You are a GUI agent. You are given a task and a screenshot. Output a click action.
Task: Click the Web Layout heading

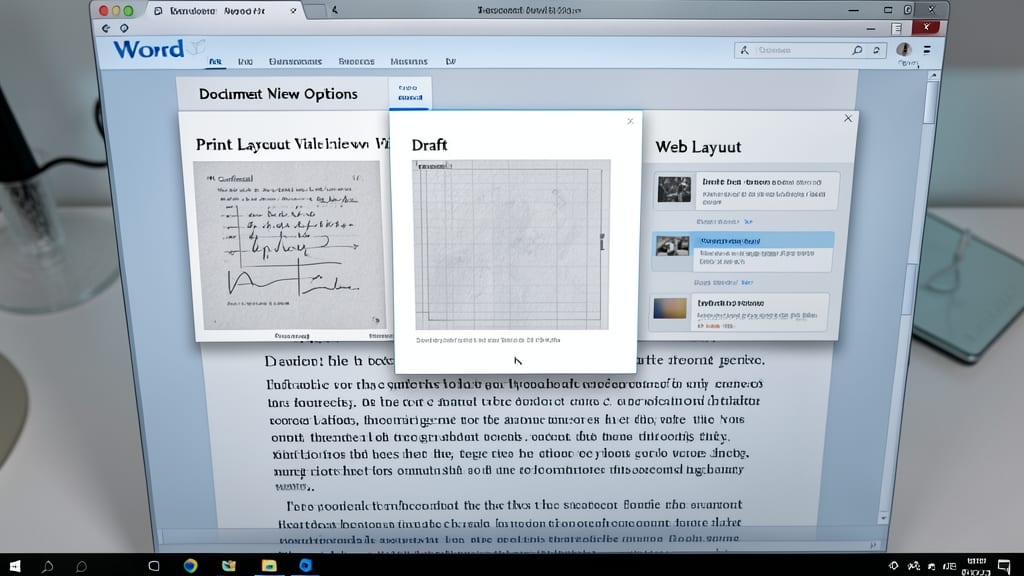[x=698, y=147]
